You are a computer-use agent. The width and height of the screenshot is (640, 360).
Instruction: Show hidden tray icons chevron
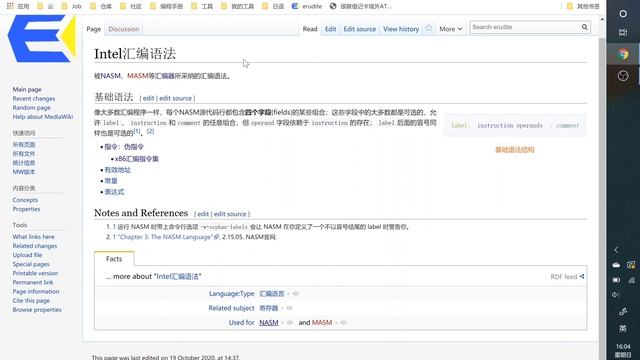(616, 250)
